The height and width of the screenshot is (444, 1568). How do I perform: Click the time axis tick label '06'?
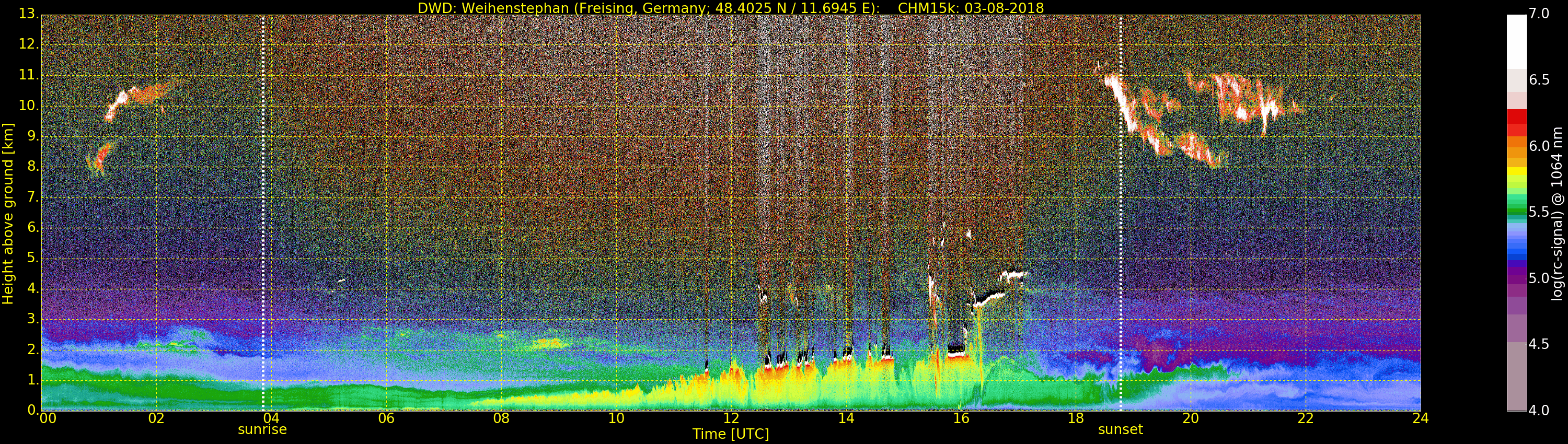click(386, 418)
